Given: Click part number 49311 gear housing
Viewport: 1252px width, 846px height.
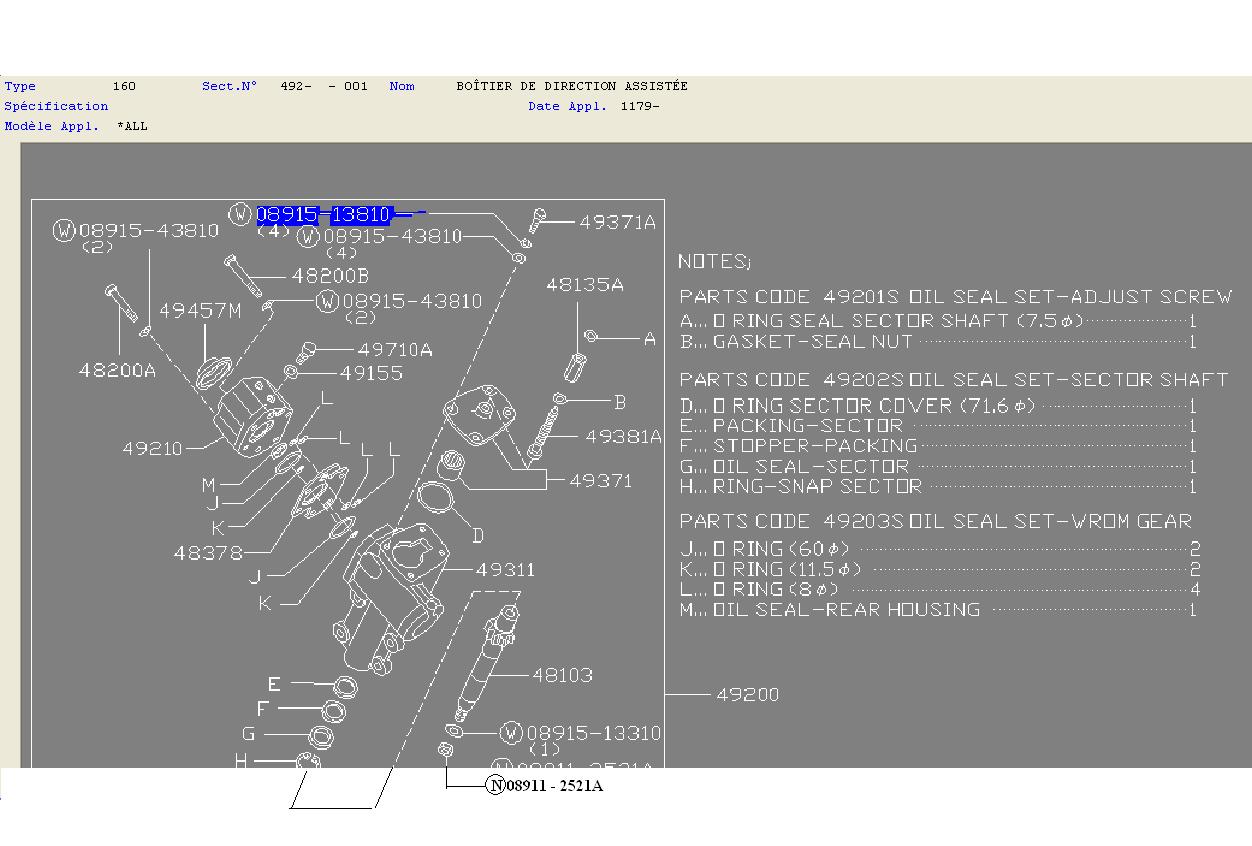Looking at the screenshot, I should [505, 569].
